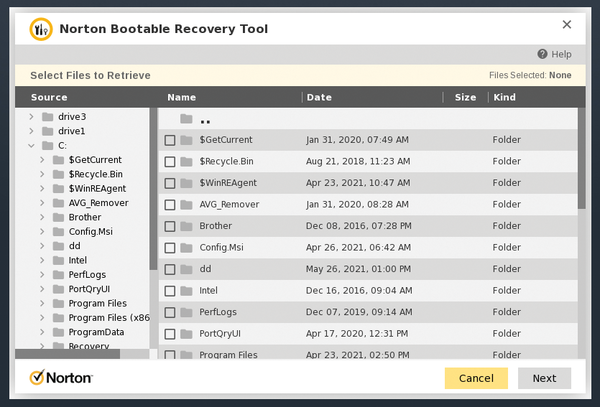Click the Source tree horizontal scrollbar thumb

coord(67,354)
